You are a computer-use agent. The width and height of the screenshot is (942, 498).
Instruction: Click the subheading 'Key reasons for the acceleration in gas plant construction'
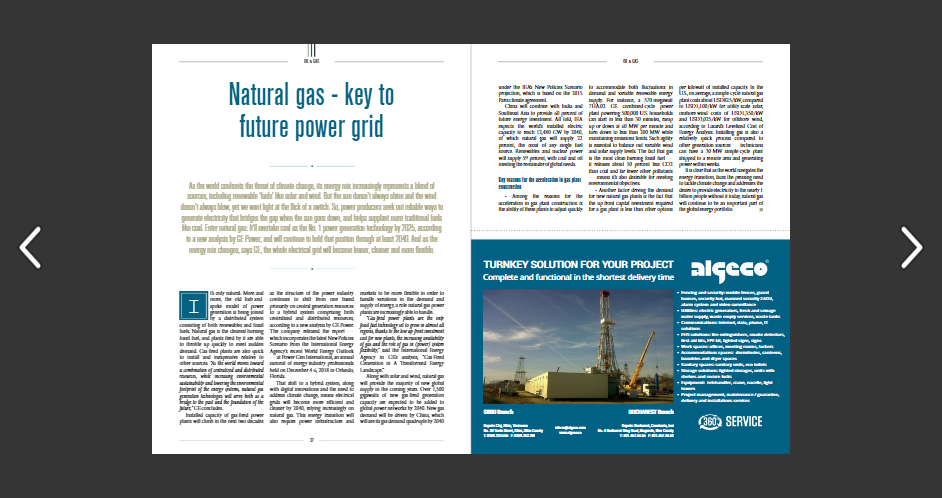tap(540, 183)
